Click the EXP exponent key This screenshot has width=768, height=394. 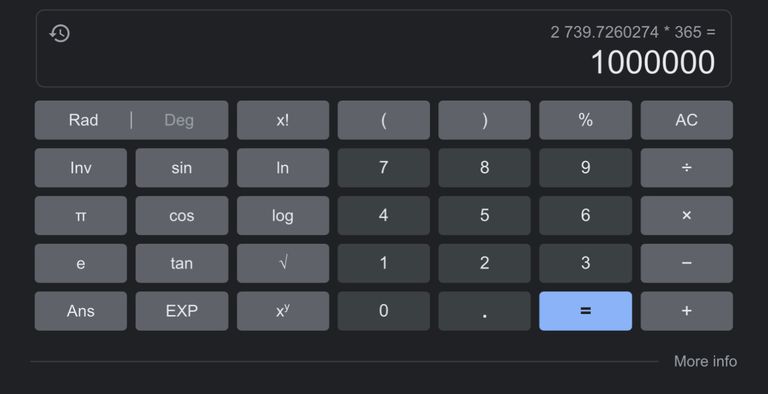click(x=182, y=311)
